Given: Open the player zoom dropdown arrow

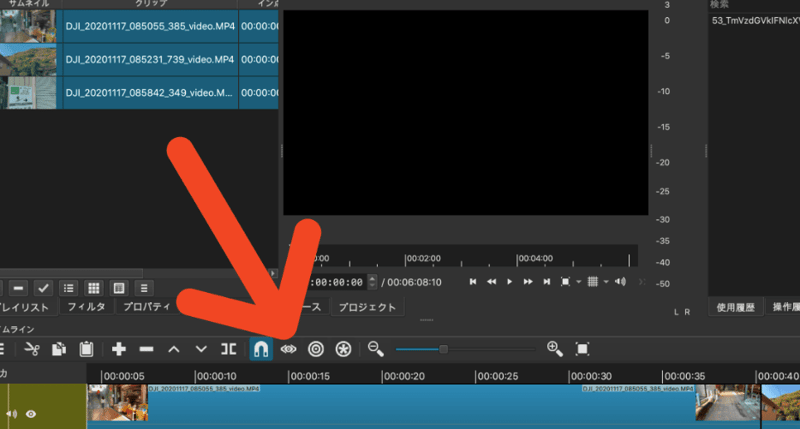Looking at the screenshot, I should (578, 283).
